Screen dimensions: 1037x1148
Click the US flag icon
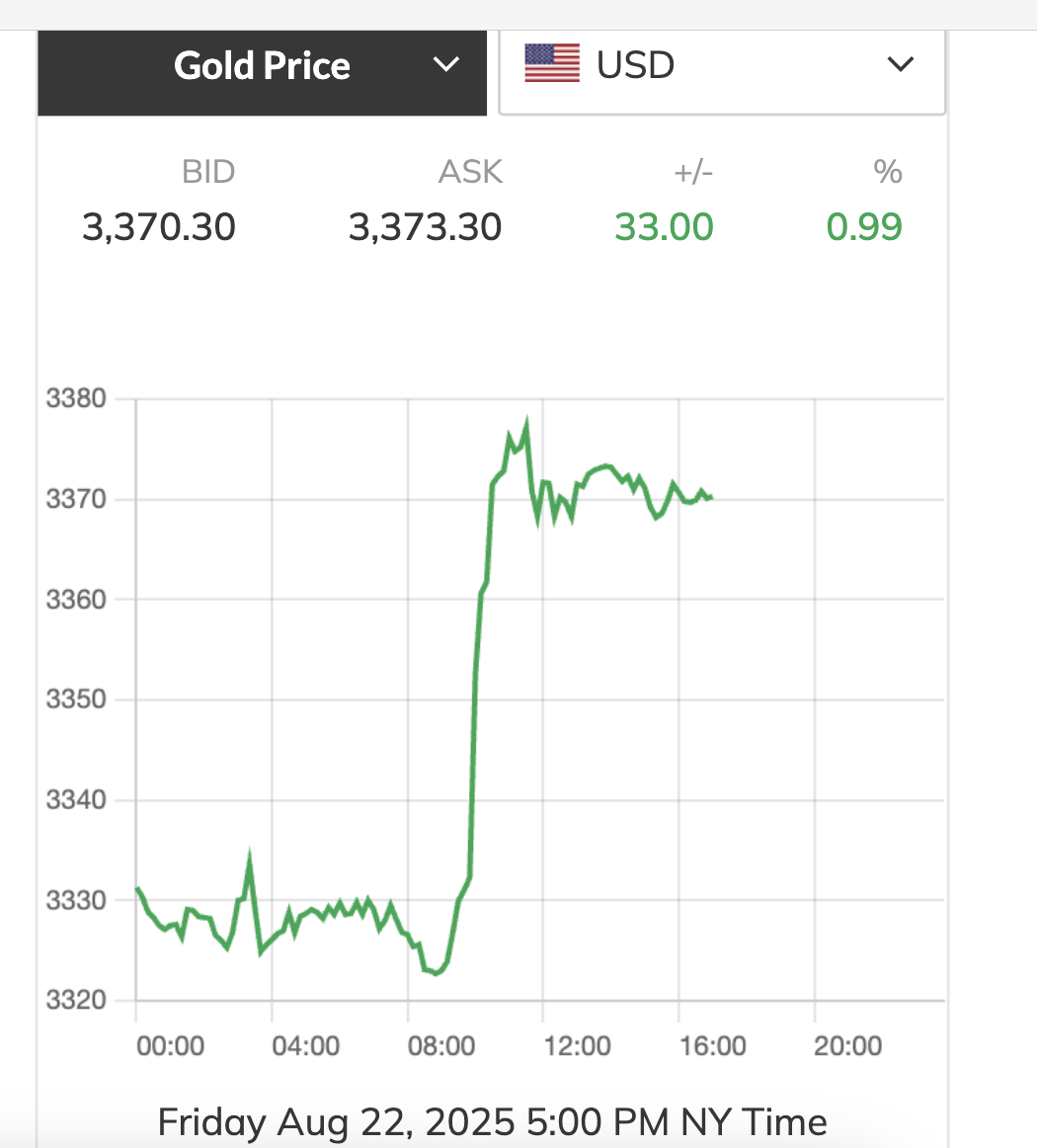pyautogui.click(x=552, y=64)
